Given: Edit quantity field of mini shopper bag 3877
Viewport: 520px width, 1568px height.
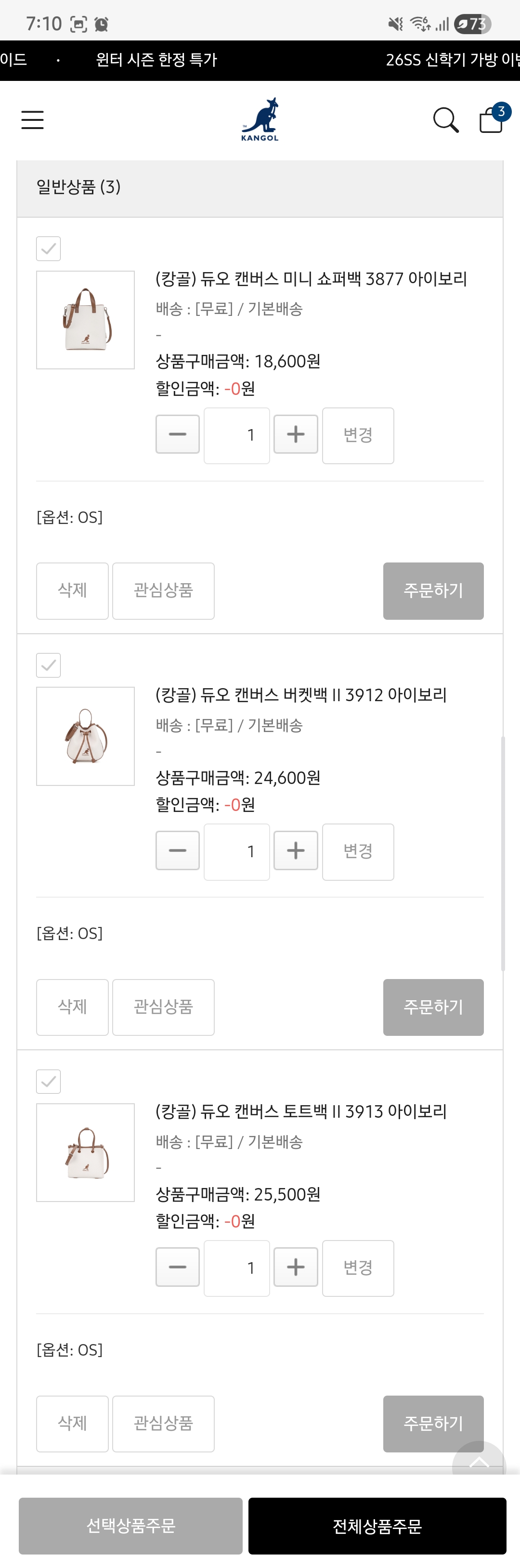Looking at the screenshot, I should [237, 435].
